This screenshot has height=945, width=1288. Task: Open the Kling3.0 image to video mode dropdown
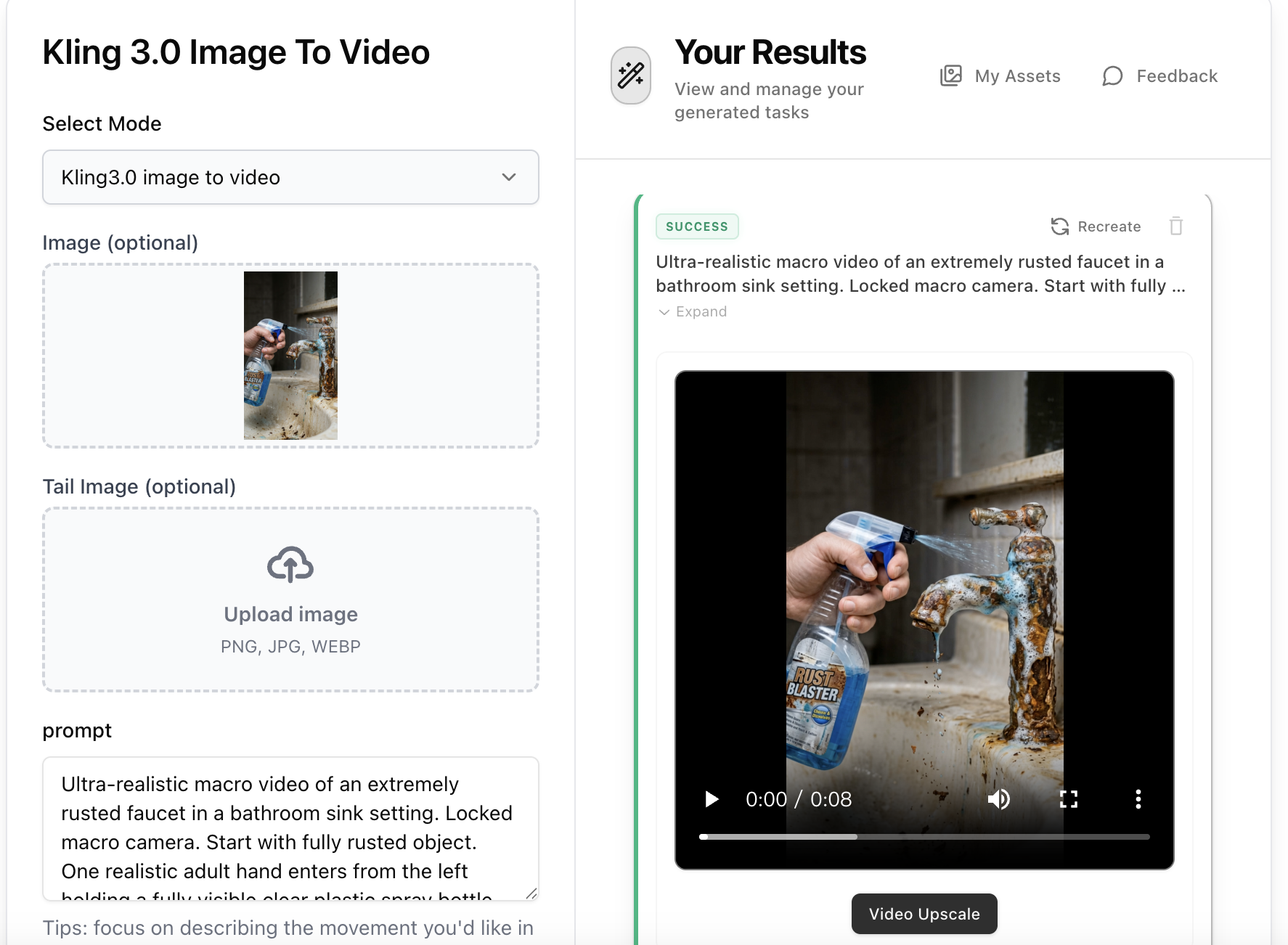pos(290,177)
